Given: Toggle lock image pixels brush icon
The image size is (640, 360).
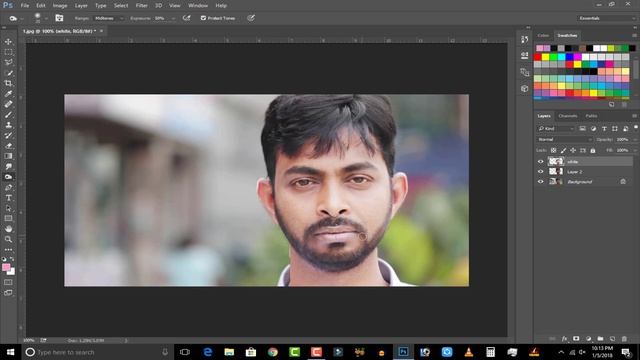Looking at the screenshot, I should click(x=563, y=151).
